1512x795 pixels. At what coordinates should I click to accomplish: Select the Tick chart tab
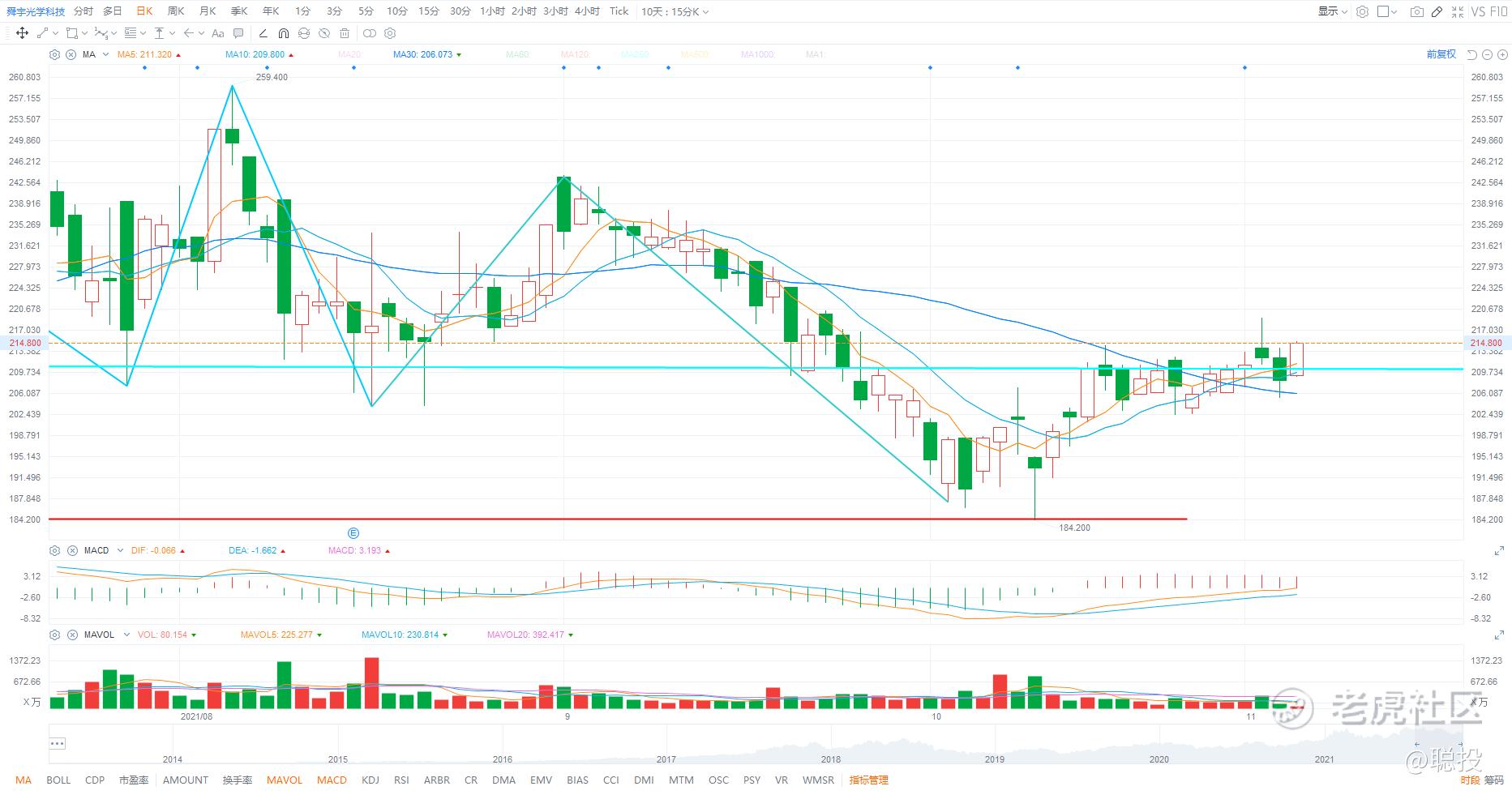click(x=619, y=11)
